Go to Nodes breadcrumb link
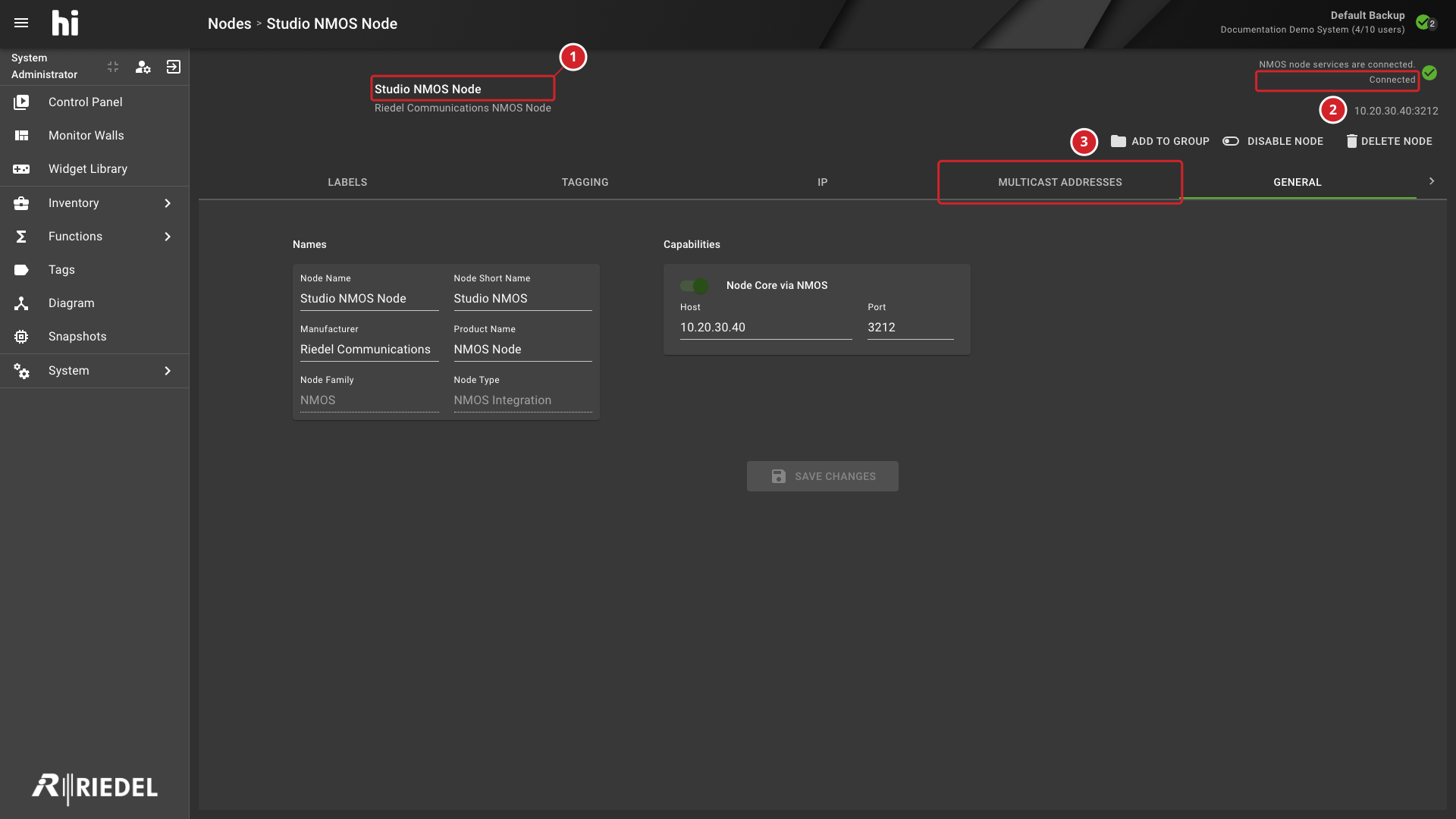Screen dimensions: 1456x819 [229, 24]
